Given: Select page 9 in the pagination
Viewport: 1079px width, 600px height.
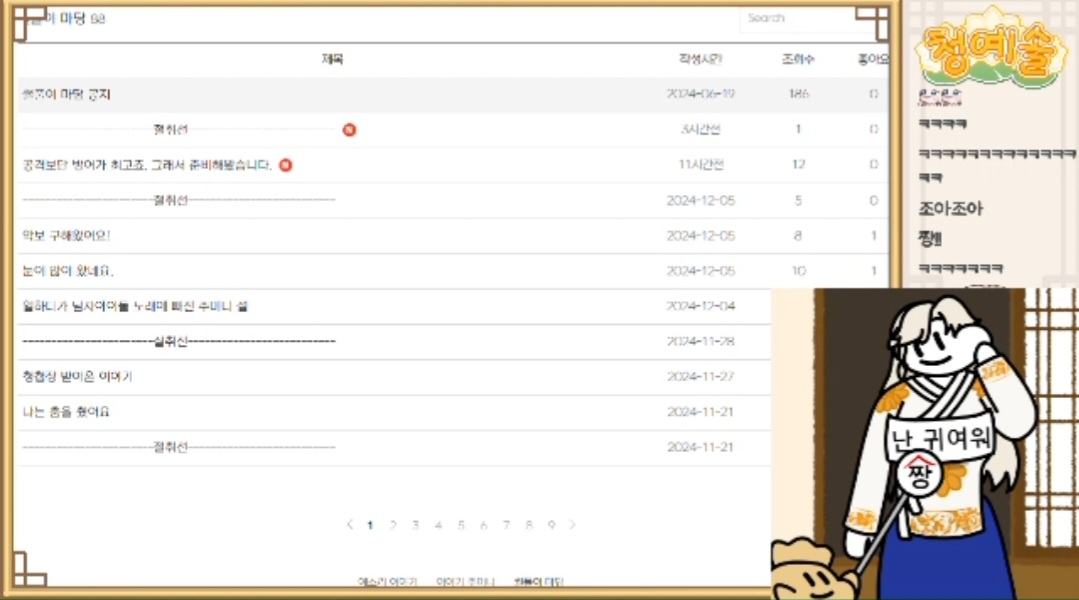Looking at the screenshot, I should click(551, 525).
